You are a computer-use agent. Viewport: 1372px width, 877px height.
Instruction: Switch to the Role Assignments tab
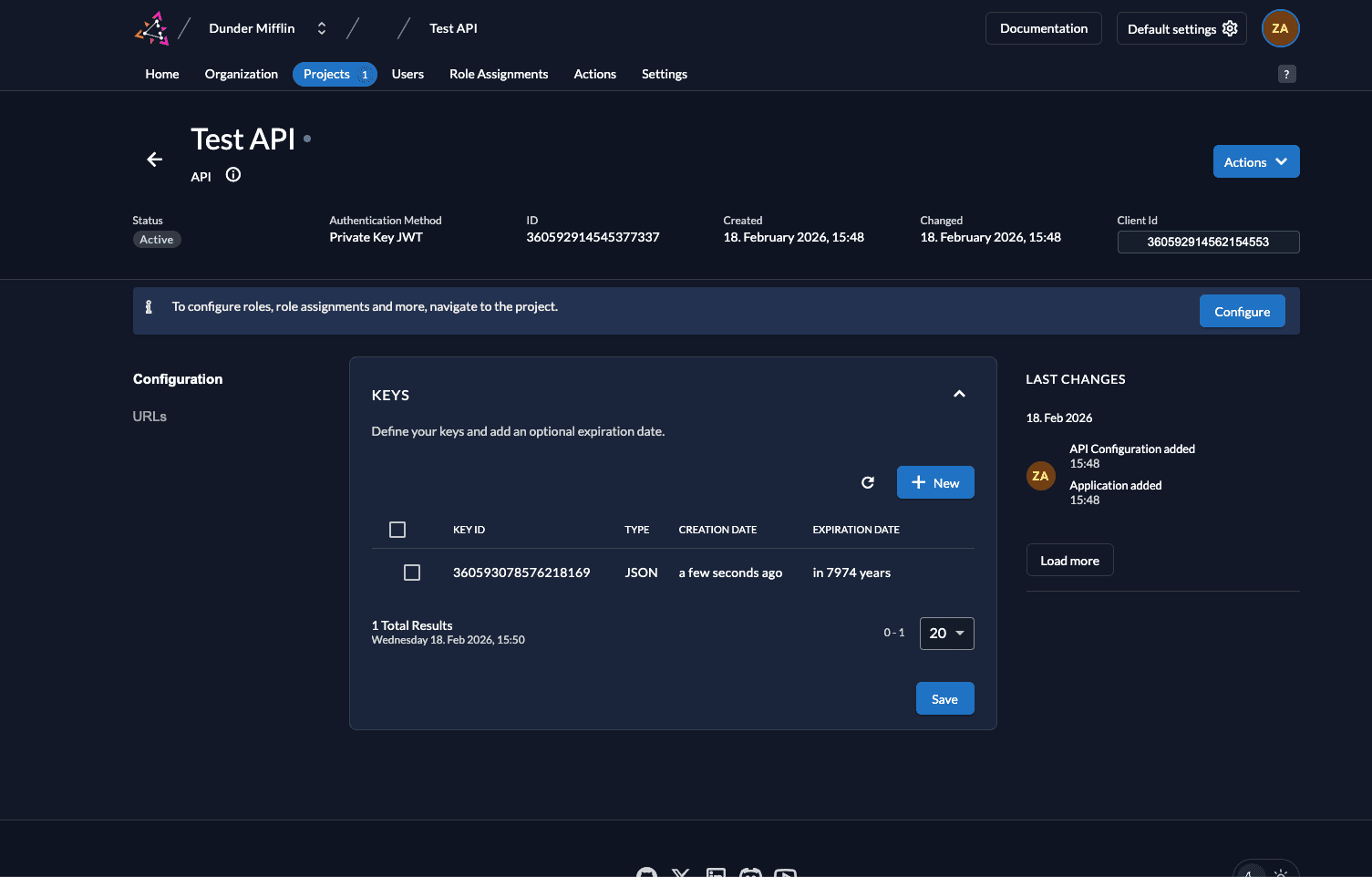tap(499, 74)
